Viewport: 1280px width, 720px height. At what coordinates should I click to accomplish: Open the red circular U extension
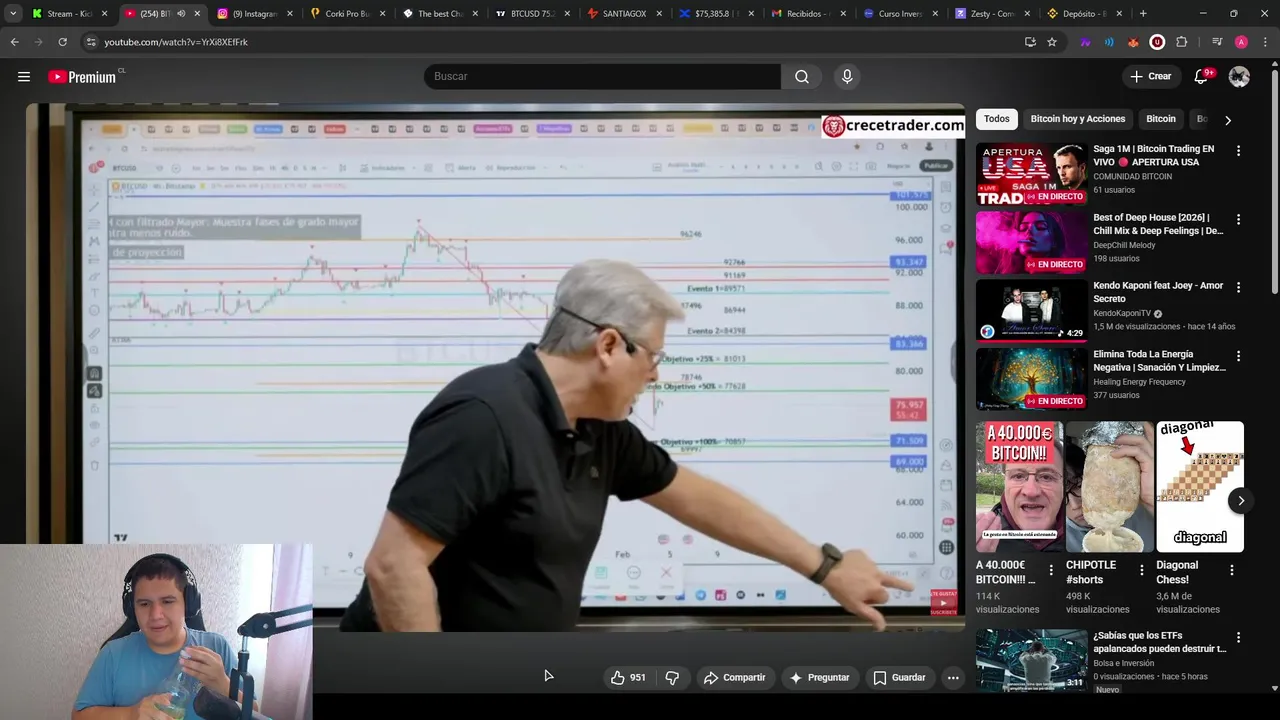pyautogui.click(x=1157, y=42)
